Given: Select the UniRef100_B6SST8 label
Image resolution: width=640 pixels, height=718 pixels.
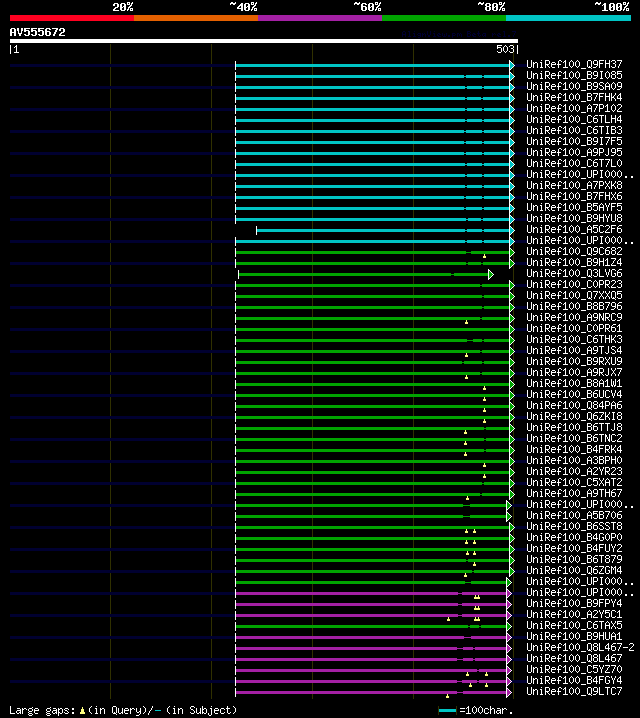Looking at the screenshot, I should coord(574,526).
